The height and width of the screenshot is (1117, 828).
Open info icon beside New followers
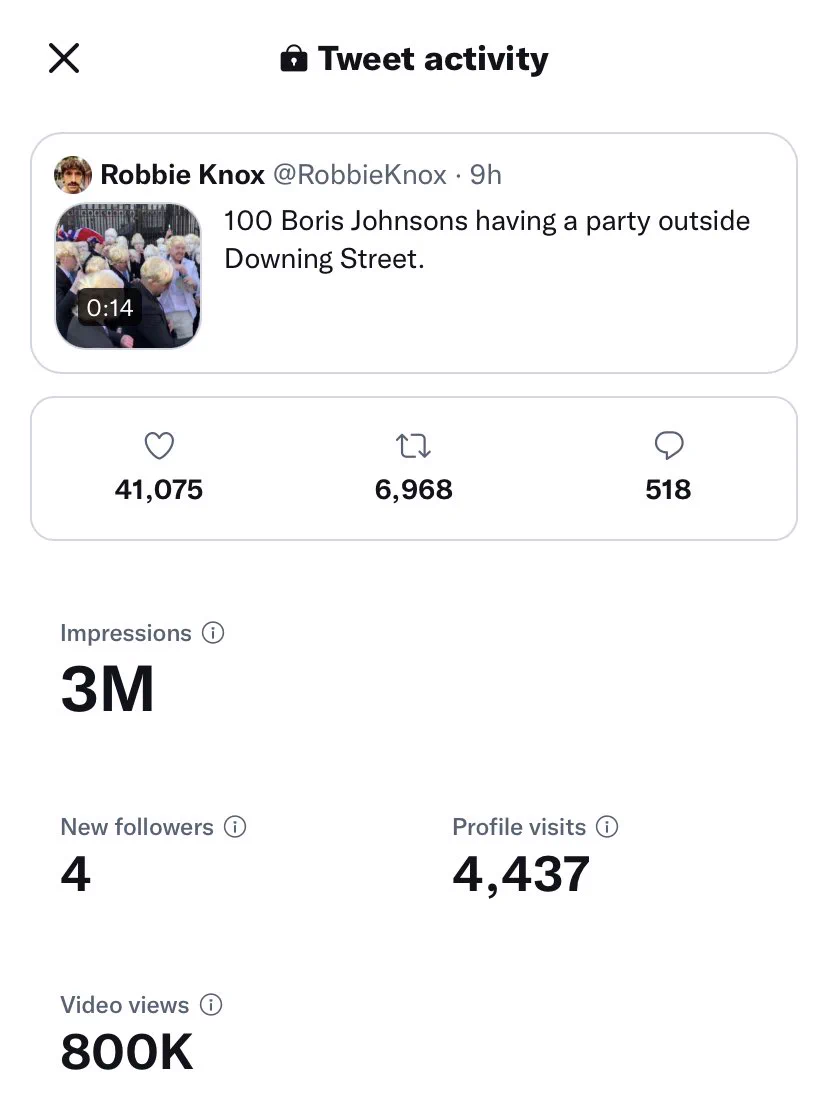[x=235, y=826]
